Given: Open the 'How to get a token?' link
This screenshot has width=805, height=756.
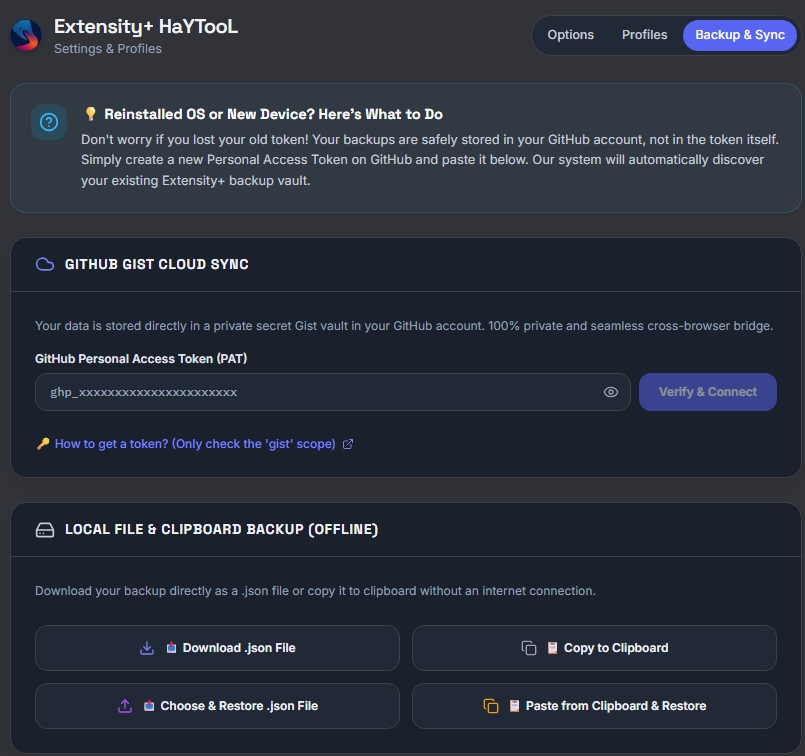Looking at the screenshot, I should coord(195,444).
